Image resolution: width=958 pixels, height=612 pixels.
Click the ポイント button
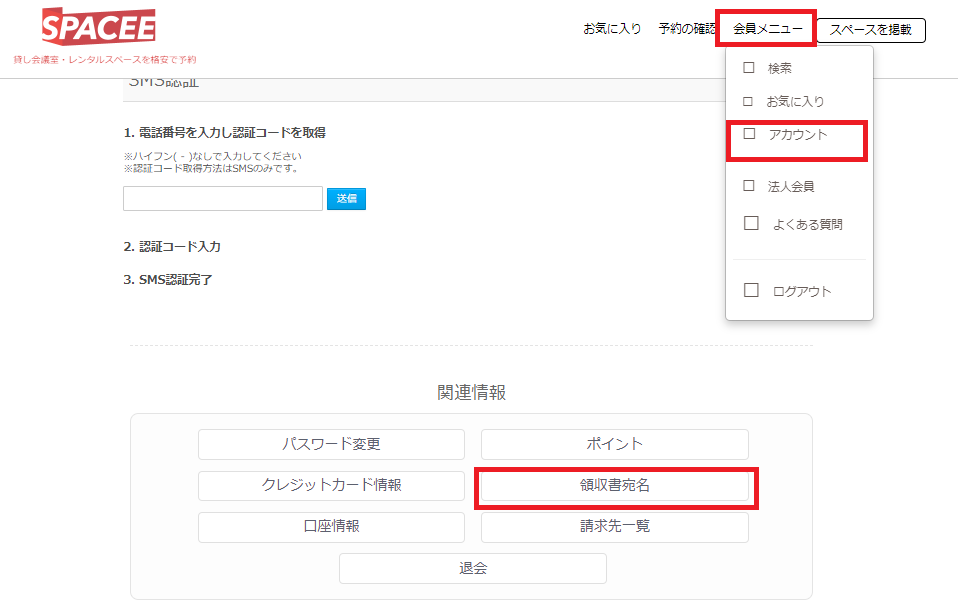click(x=614, y=444)
